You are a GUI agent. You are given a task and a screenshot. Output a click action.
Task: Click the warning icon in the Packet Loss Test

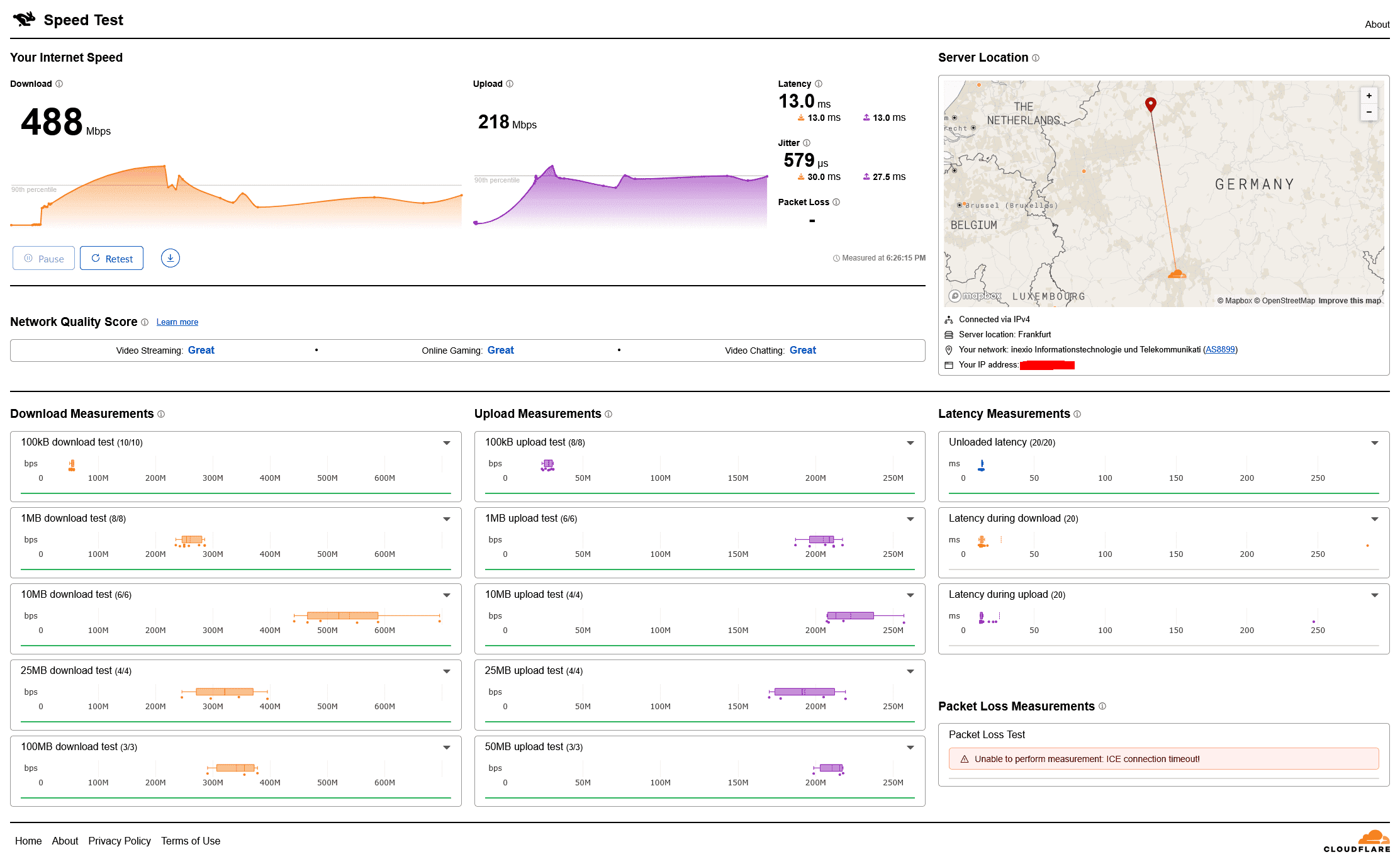[965, 759]
